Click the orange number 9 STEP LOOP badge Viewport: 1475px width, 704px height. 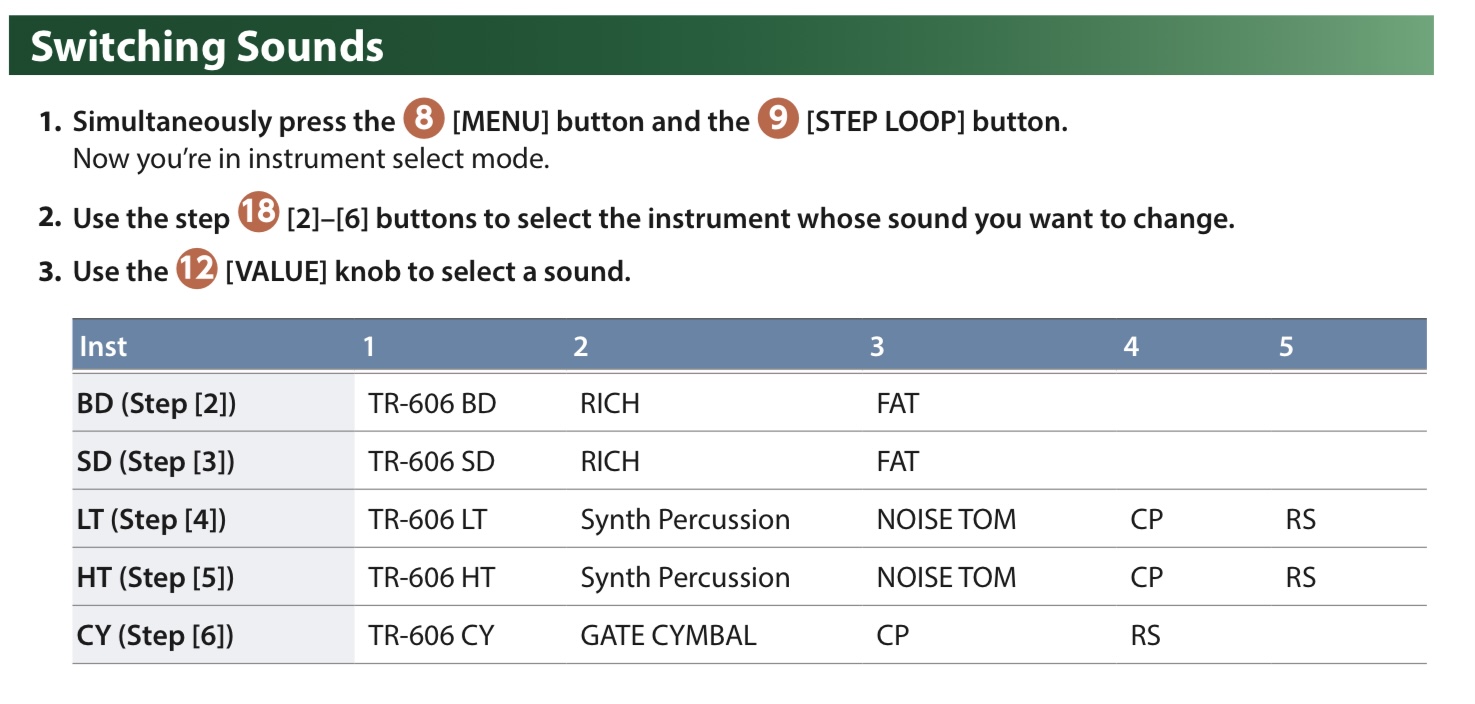(777, 120)
